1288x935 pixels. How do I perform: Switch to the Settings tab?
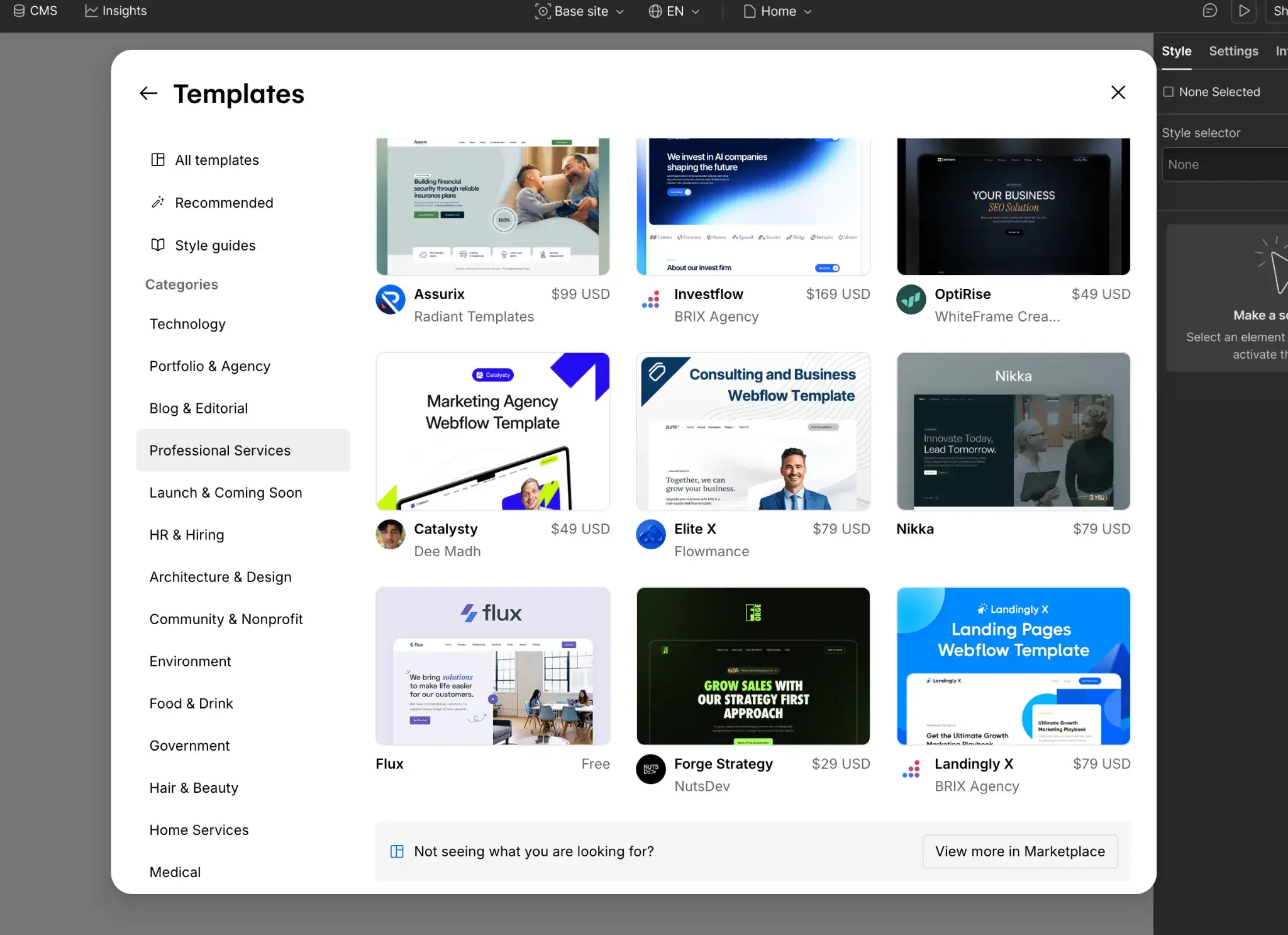(x=1233, y=52)
